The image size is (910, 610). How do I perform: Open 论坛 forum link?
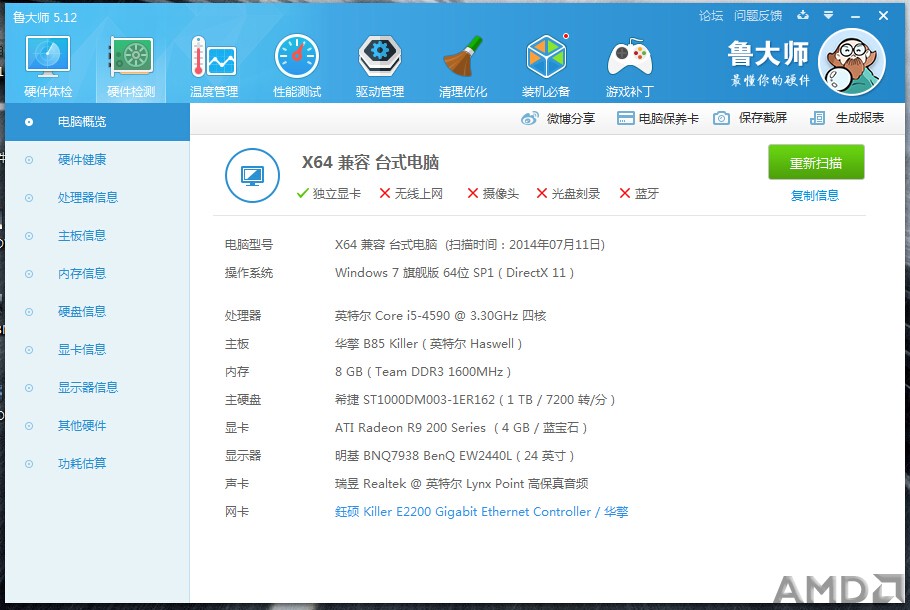tap(711, 16)
